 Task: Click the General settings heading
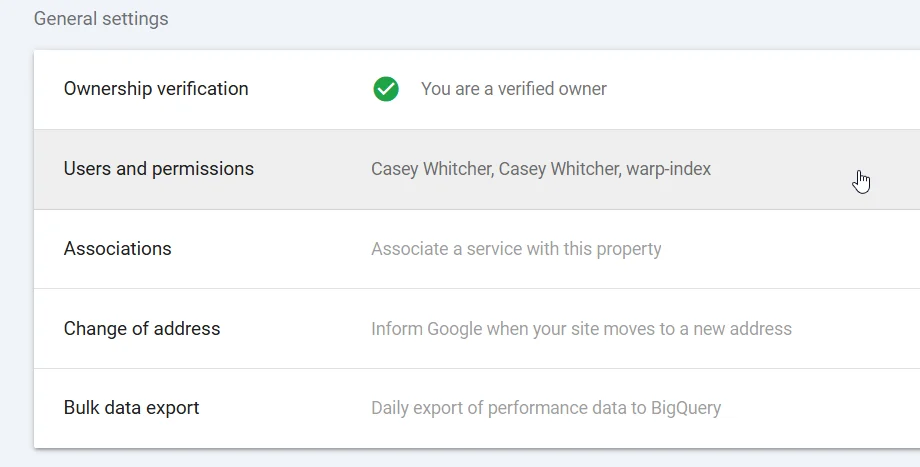101,19
